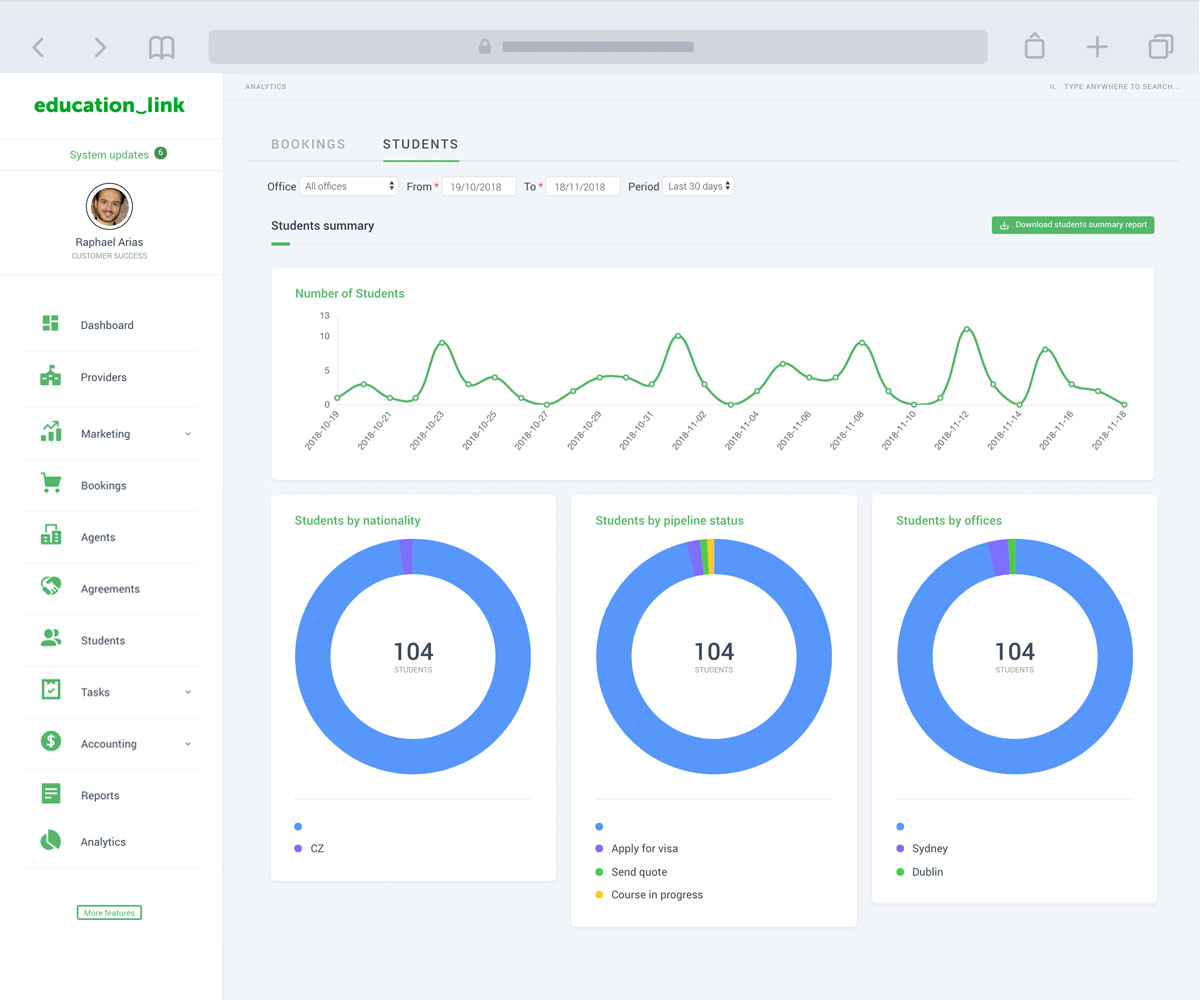Click the More features button
Viewport: 1200px width, 1000px height.
click(109, 913)
